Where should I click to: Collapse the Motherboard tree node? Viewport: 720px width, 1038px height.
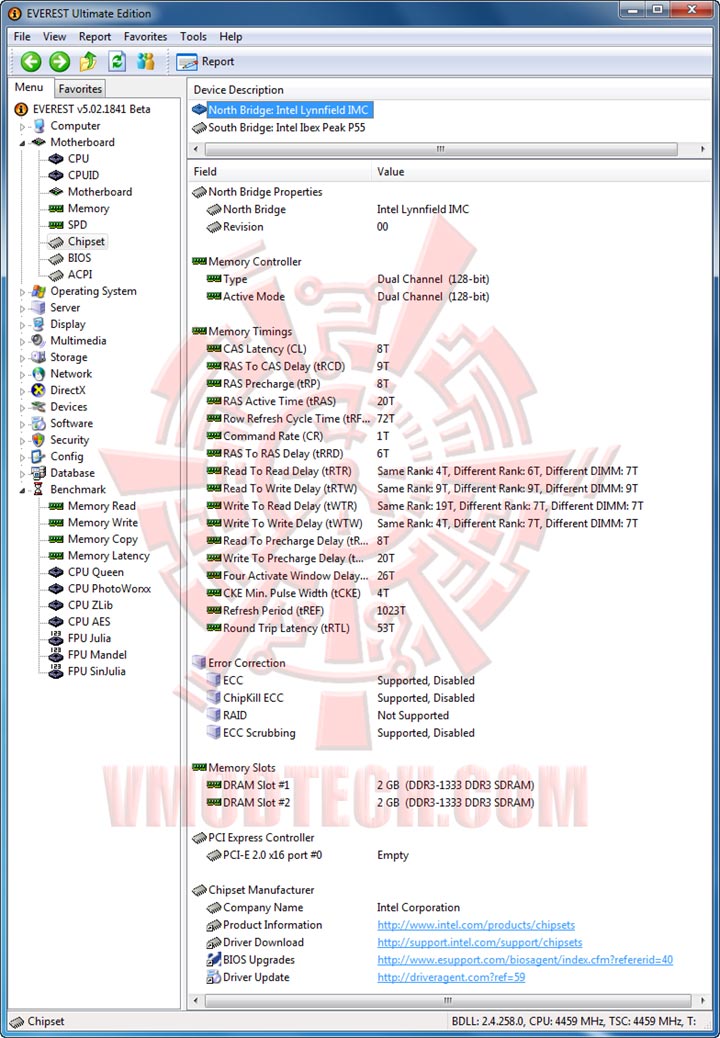click(x=22, y=142)
